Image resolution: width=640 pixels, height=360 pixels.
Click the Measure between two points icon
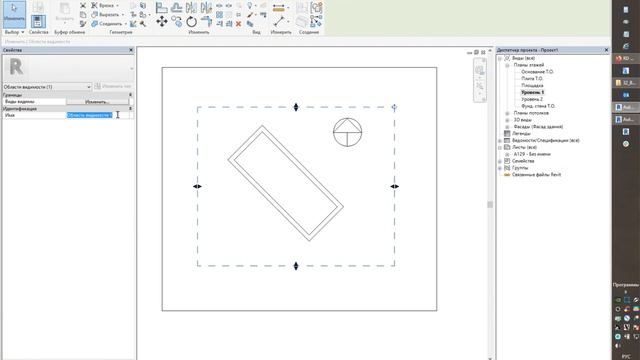coord(279,21)
